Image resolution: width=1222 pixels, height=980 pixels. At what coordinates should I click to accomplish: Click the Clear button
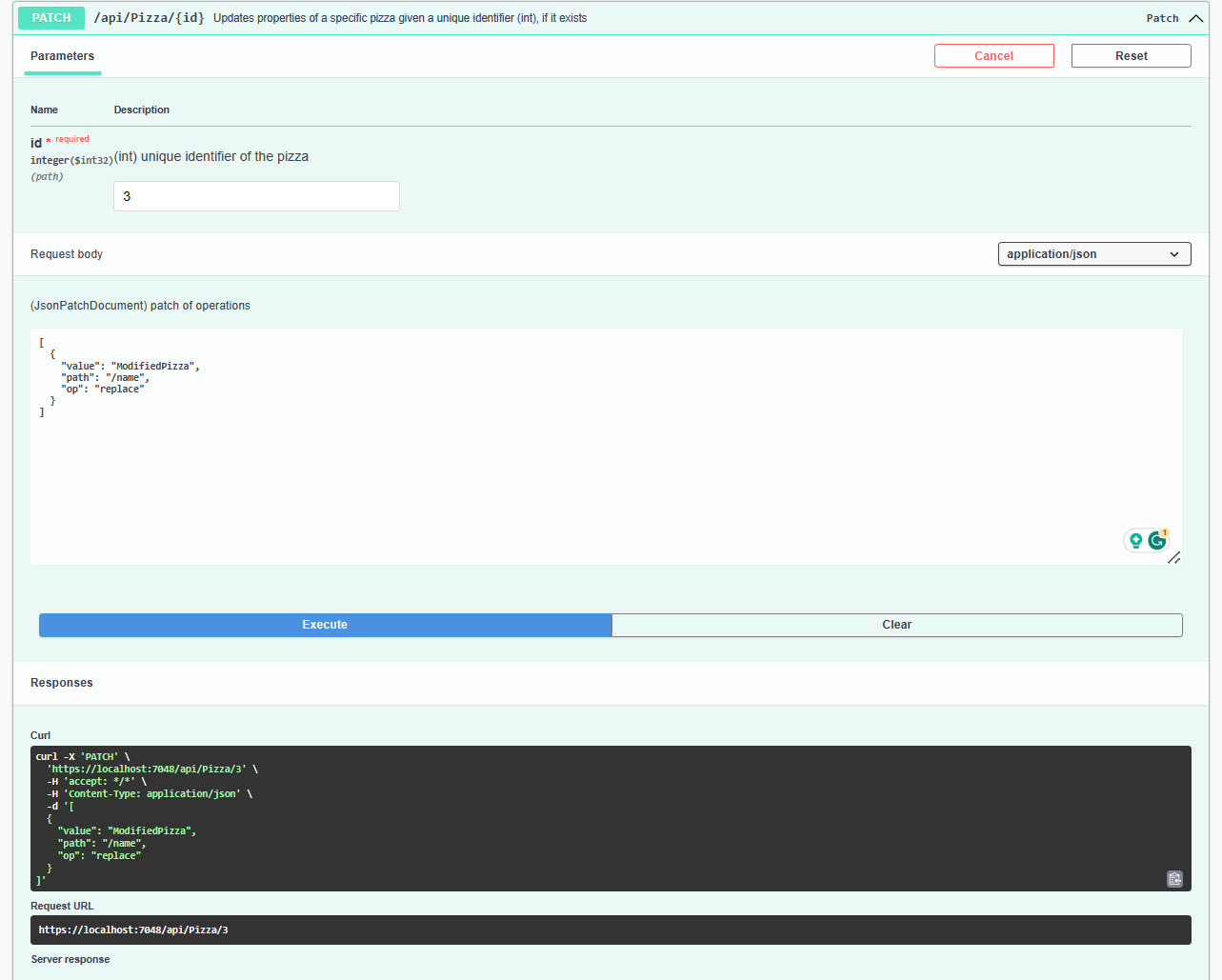coord(896,625)
